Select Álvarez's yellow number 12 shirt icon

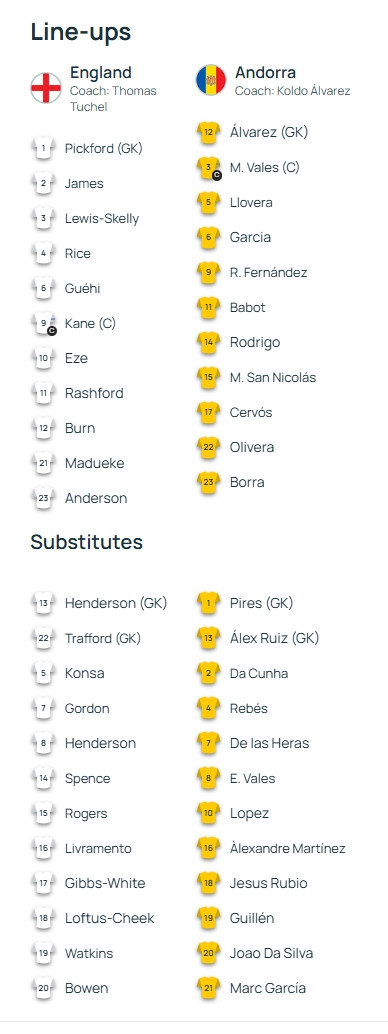click(208, 133)
